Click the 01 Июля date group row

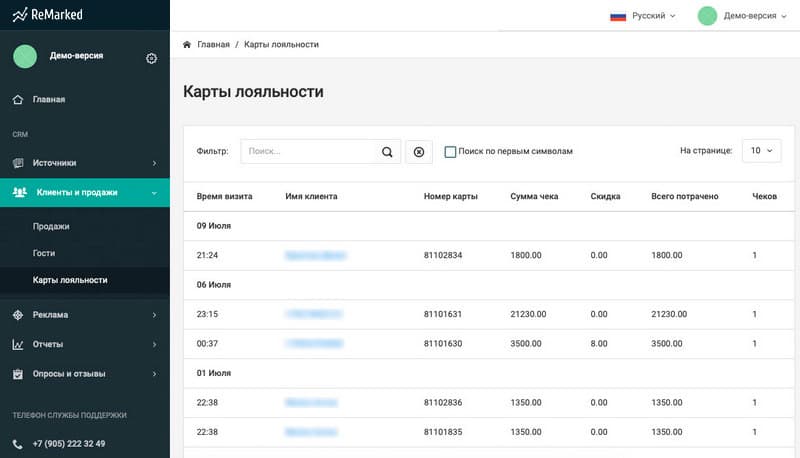489,373
